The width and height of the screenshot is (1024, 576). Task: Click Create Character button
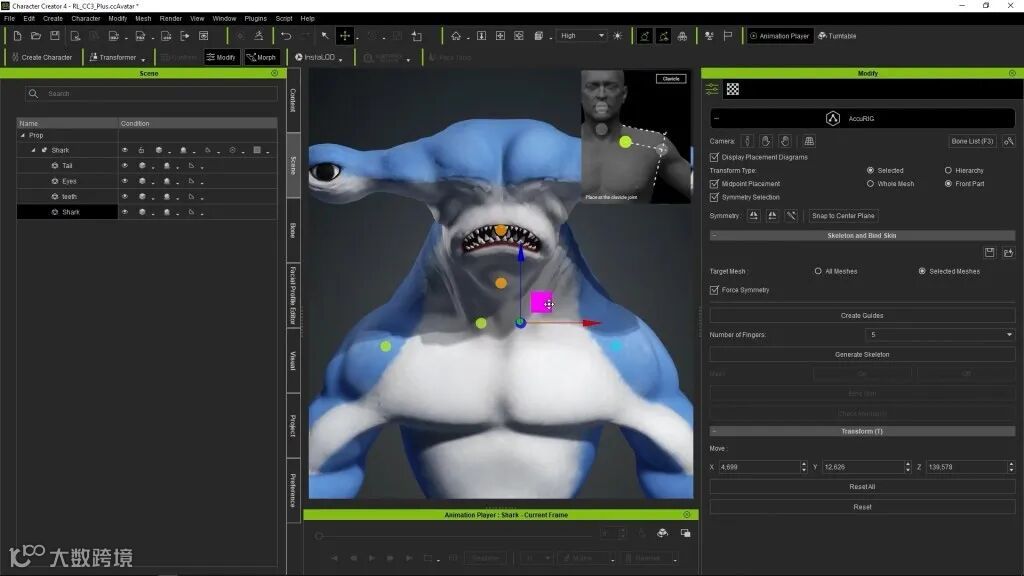point(42,57)
